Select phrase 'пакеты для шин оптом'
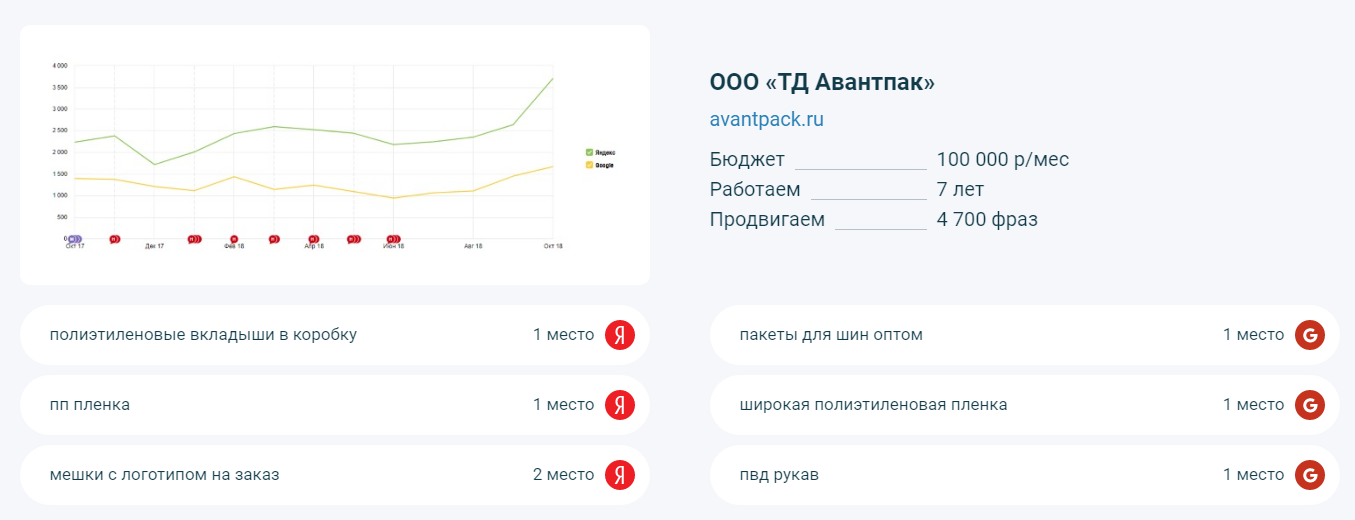This screenshot has height=520, width=1355. click(831, 335)
